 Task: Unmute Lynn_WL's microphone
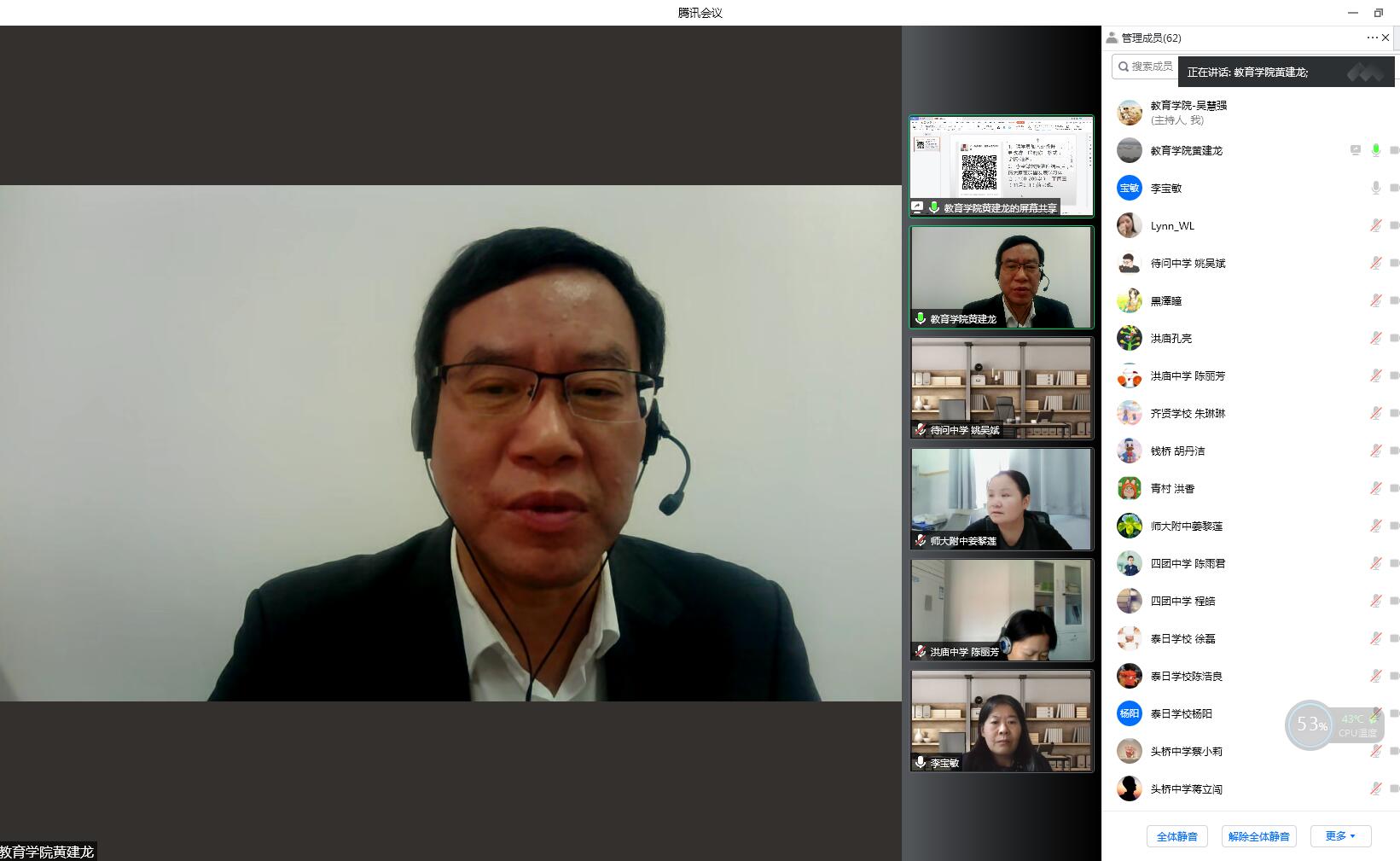pos(1375,225)
